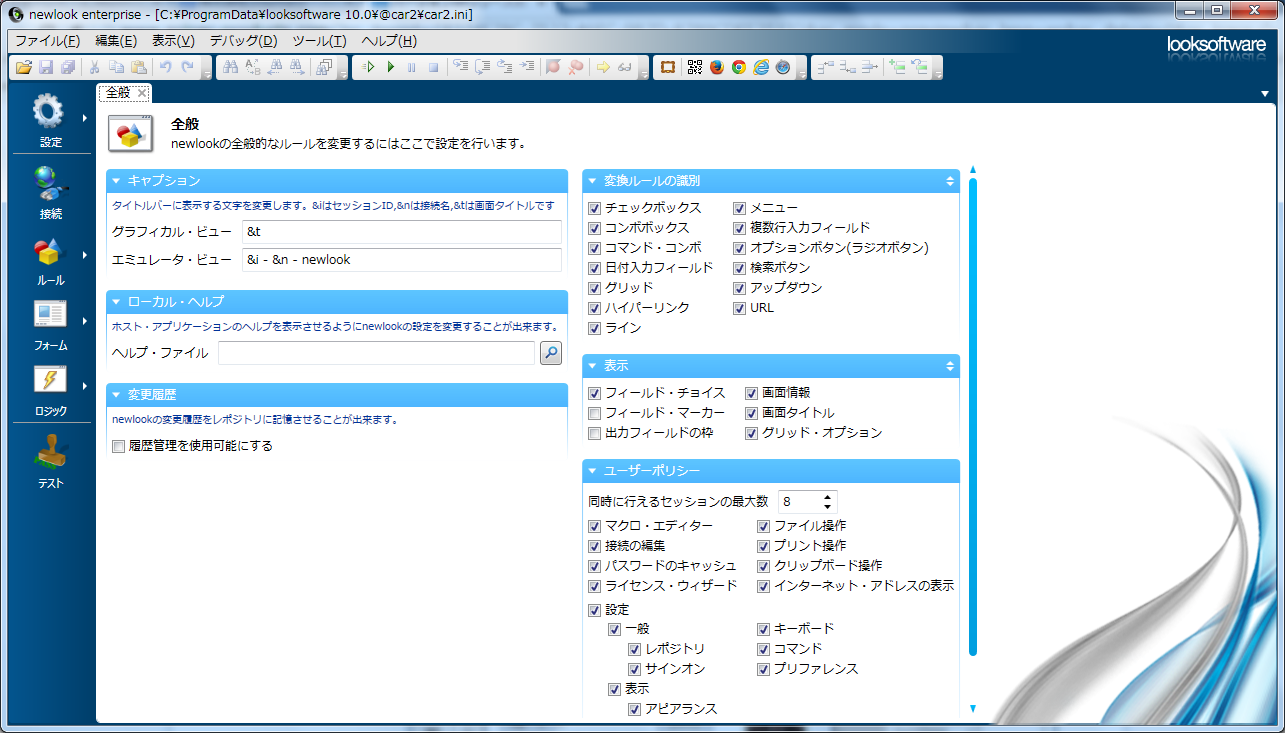Screen dimensions: 1285x733
Task: Open the ツール(T) menu
Action: click(319, 41)
